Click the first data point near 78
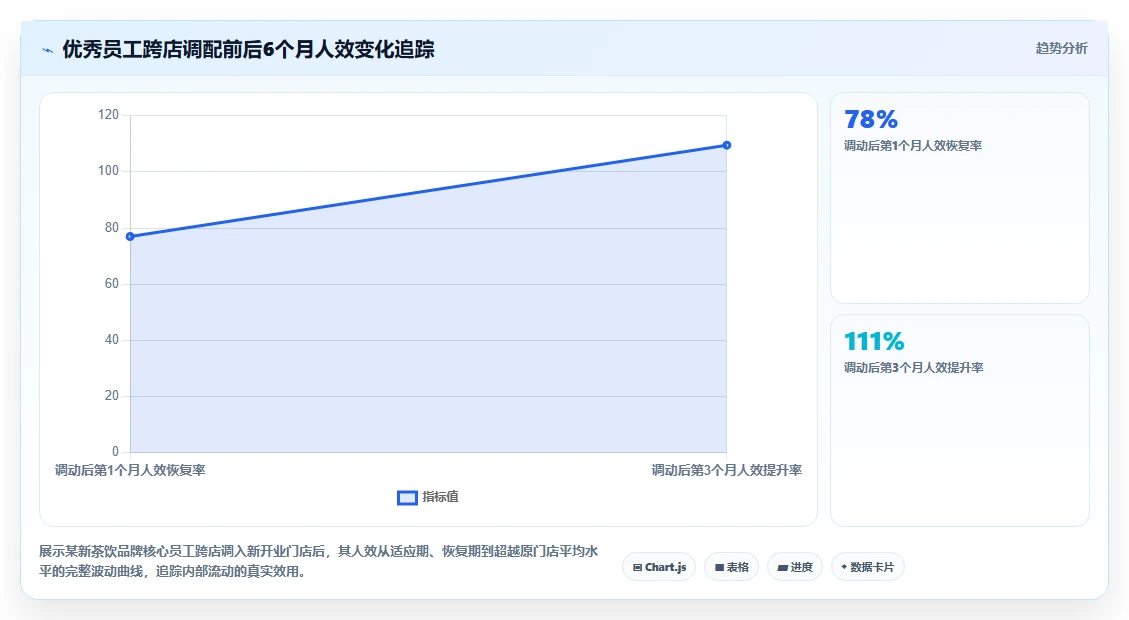The image size is (1129, 620). (x=130, y=236)
